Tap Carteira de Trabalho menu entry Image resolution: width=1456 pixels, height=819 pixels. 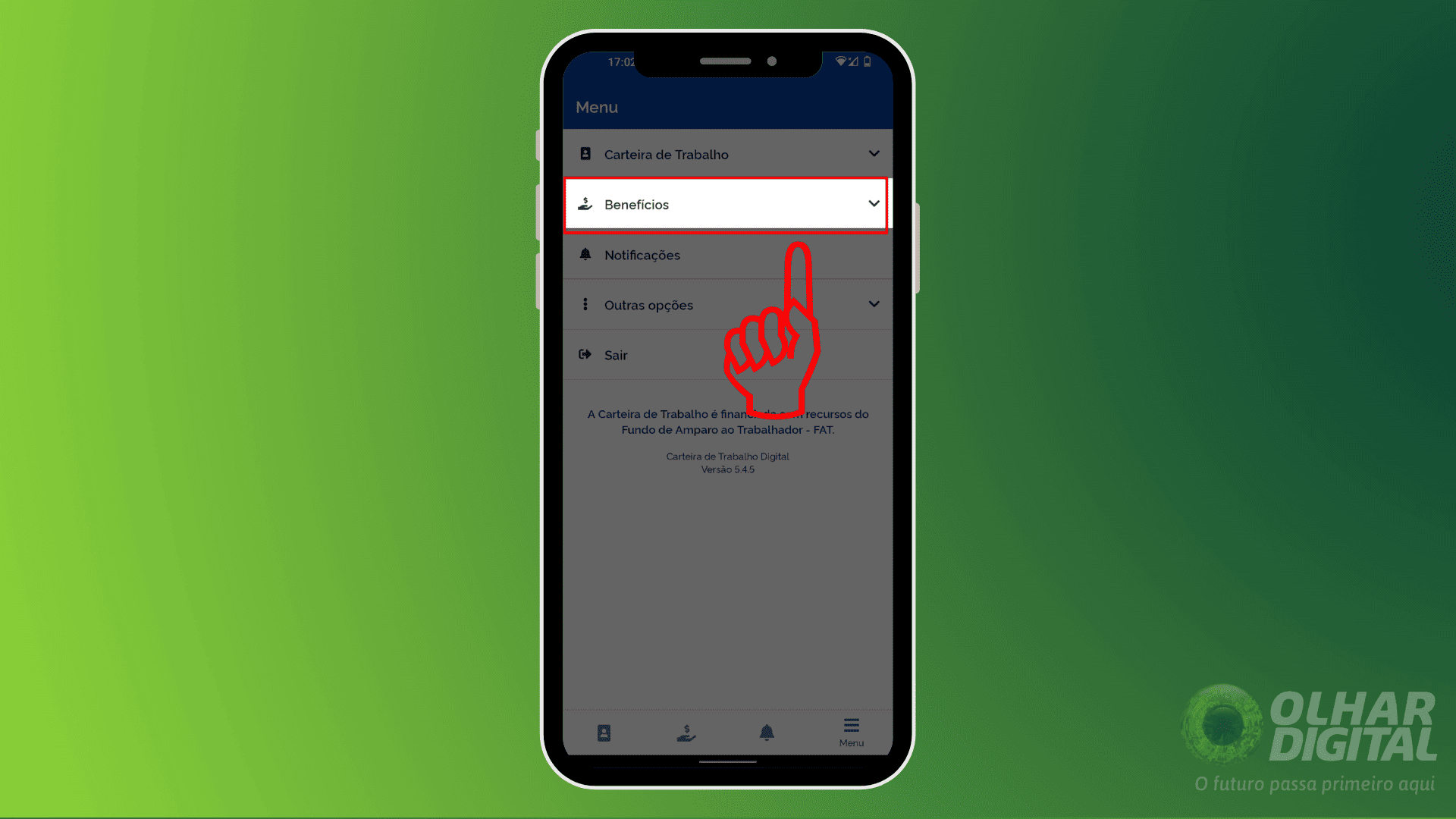727,154
